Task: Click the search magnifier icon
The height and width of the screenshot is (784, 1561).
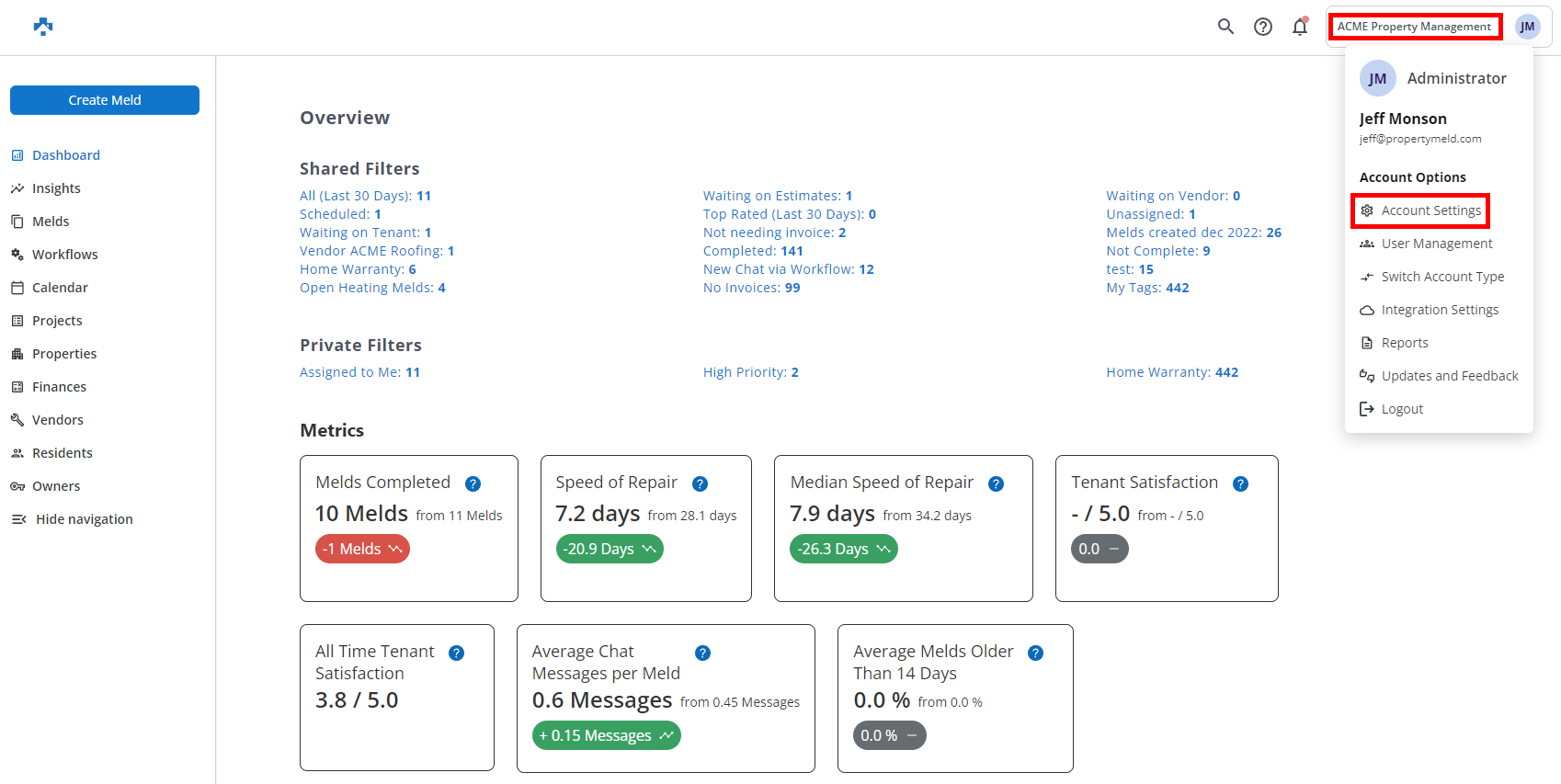Action: (x=1225, y=27)
